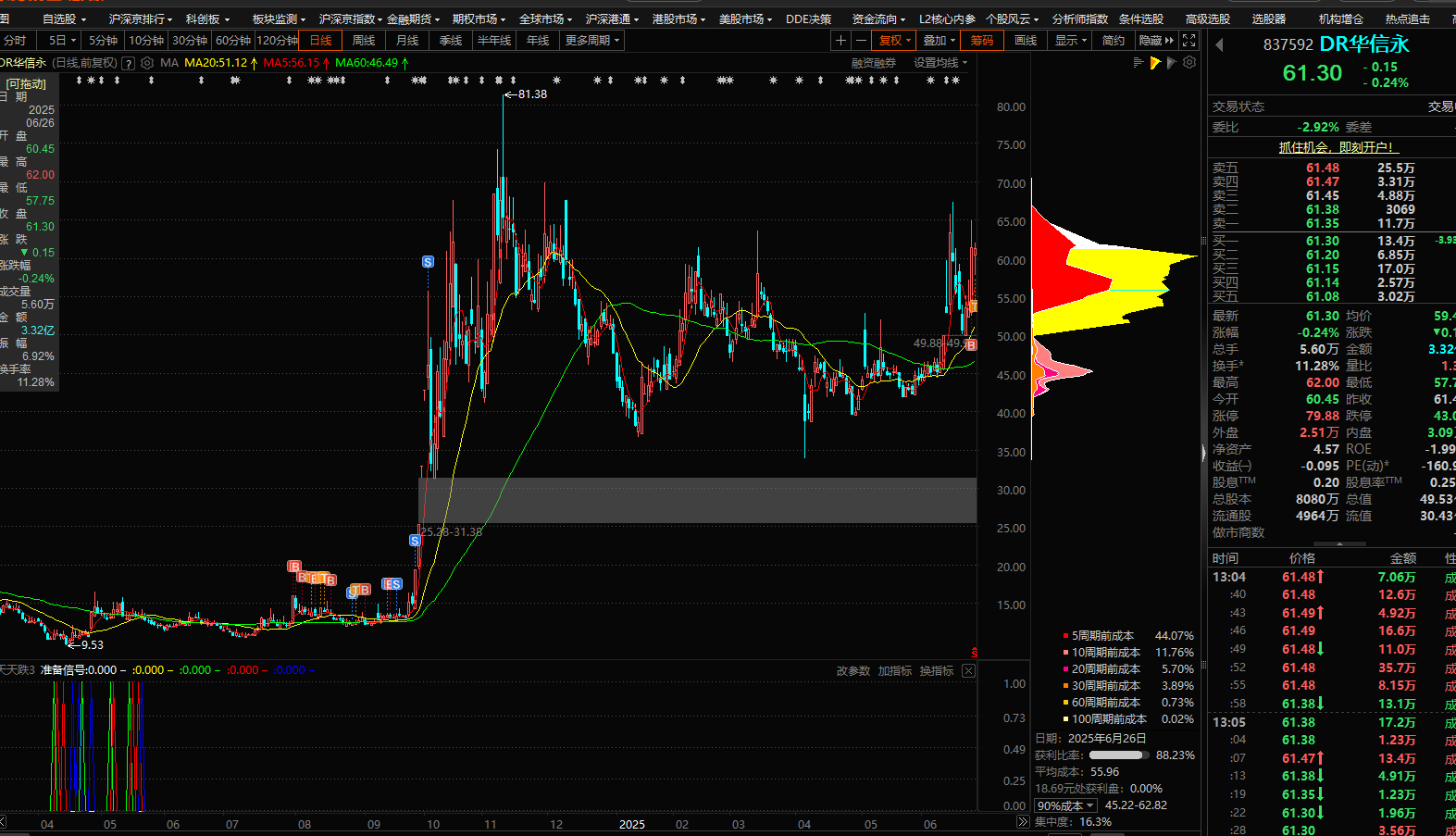Click 融资融券 margin trading link
1456x836 pixels.
point(874,63)
